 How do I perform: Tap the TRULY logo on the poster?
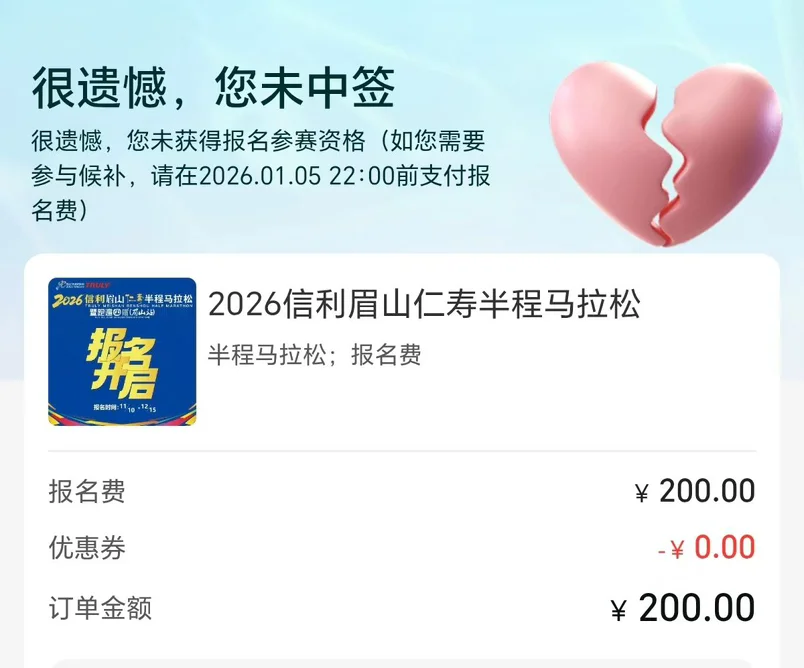[x=97, y=285]
